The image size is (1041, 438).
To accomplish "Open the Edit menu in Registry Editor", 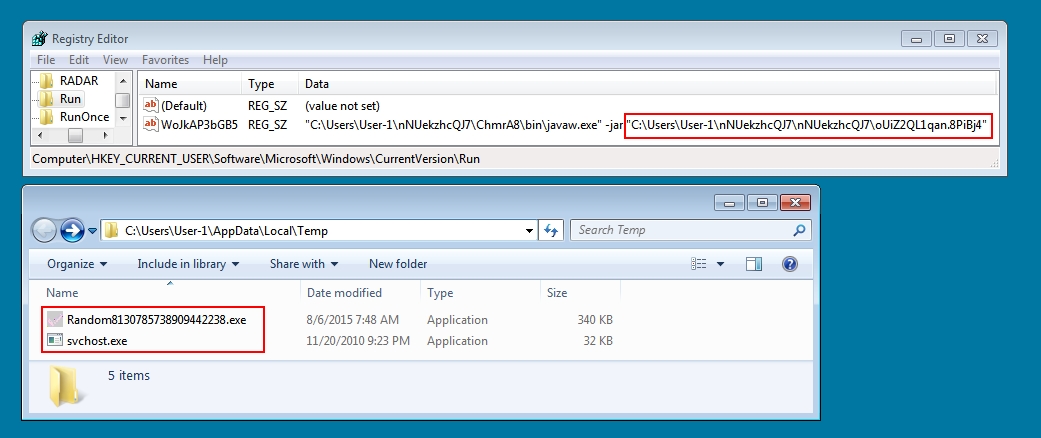I will tap(79, 60).
